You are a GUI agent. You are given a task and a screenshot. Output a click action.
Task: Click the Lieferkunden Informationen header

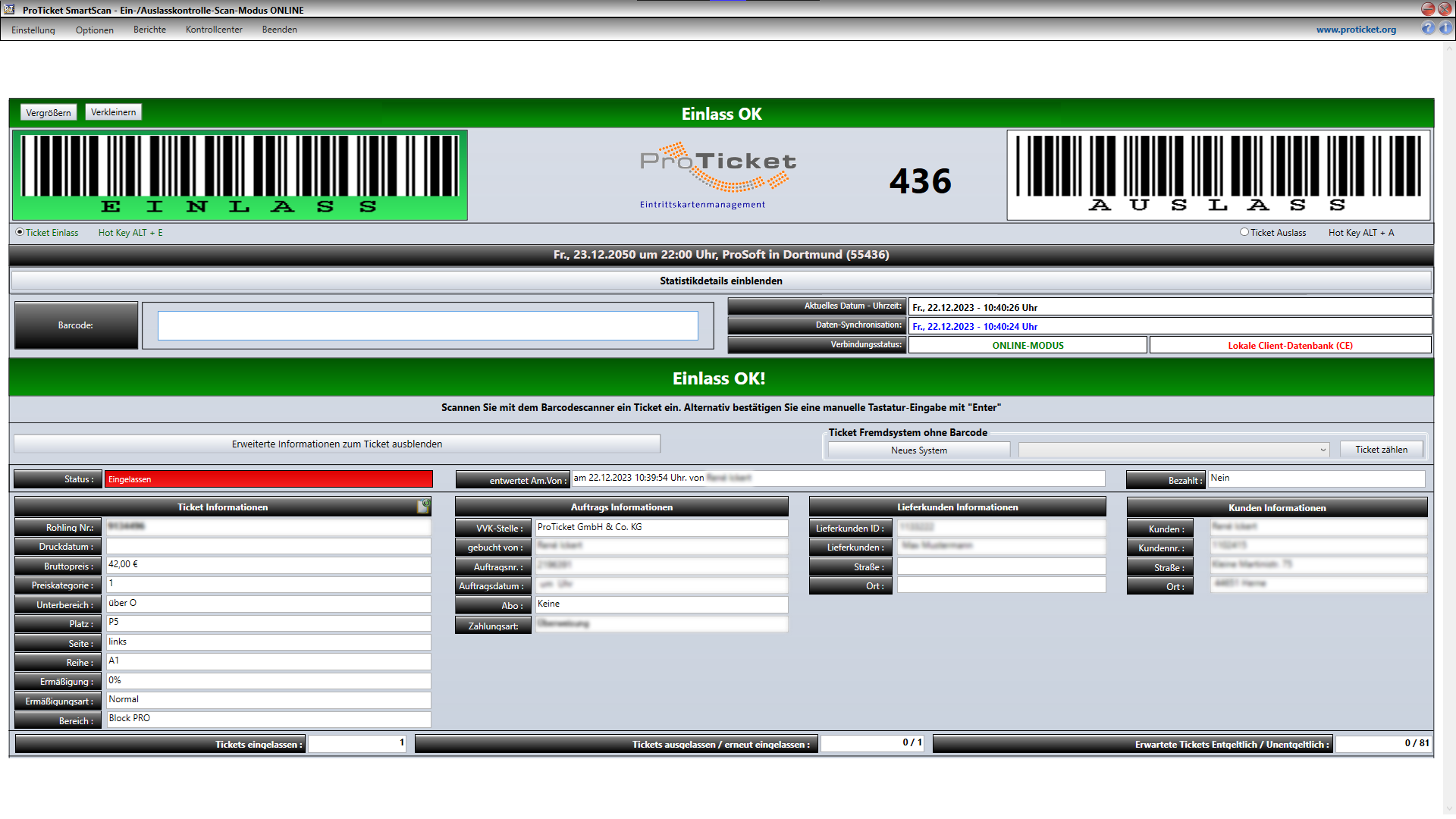pyautogui.click(x=957, y=507)
